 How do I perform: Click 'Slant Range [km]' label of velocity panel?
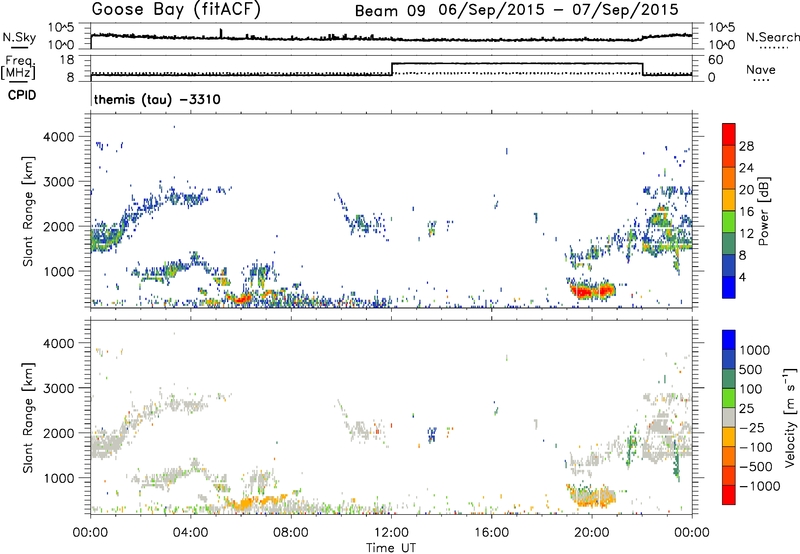[x=28, y=417]
